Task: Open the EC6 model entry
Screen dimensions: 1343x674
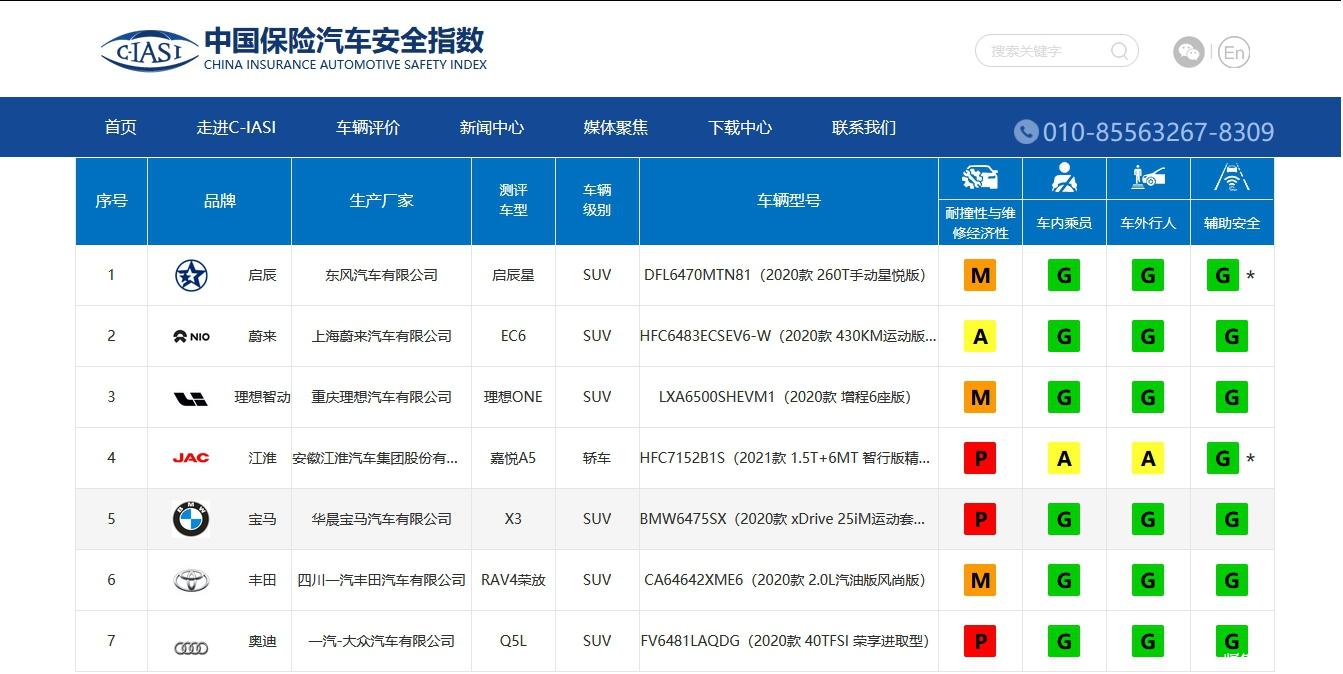Action: (x=513, y=336)
